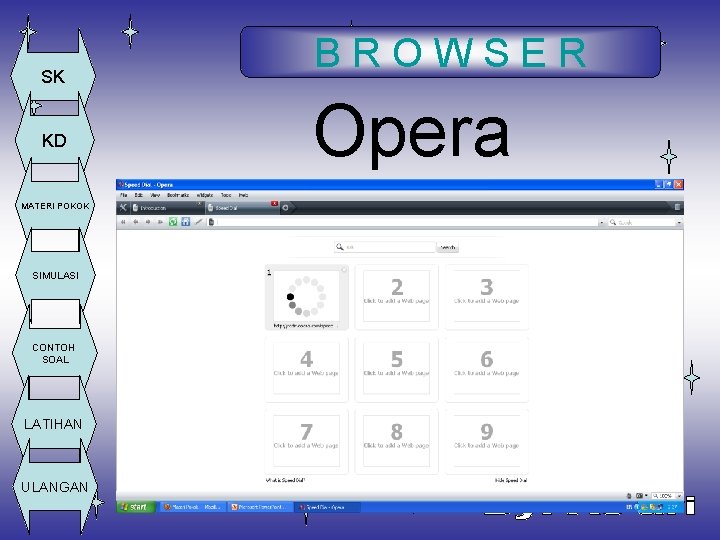Open the SIMULASI section
This screenshot has width=720, height=540.
click(x=55, y=275)
